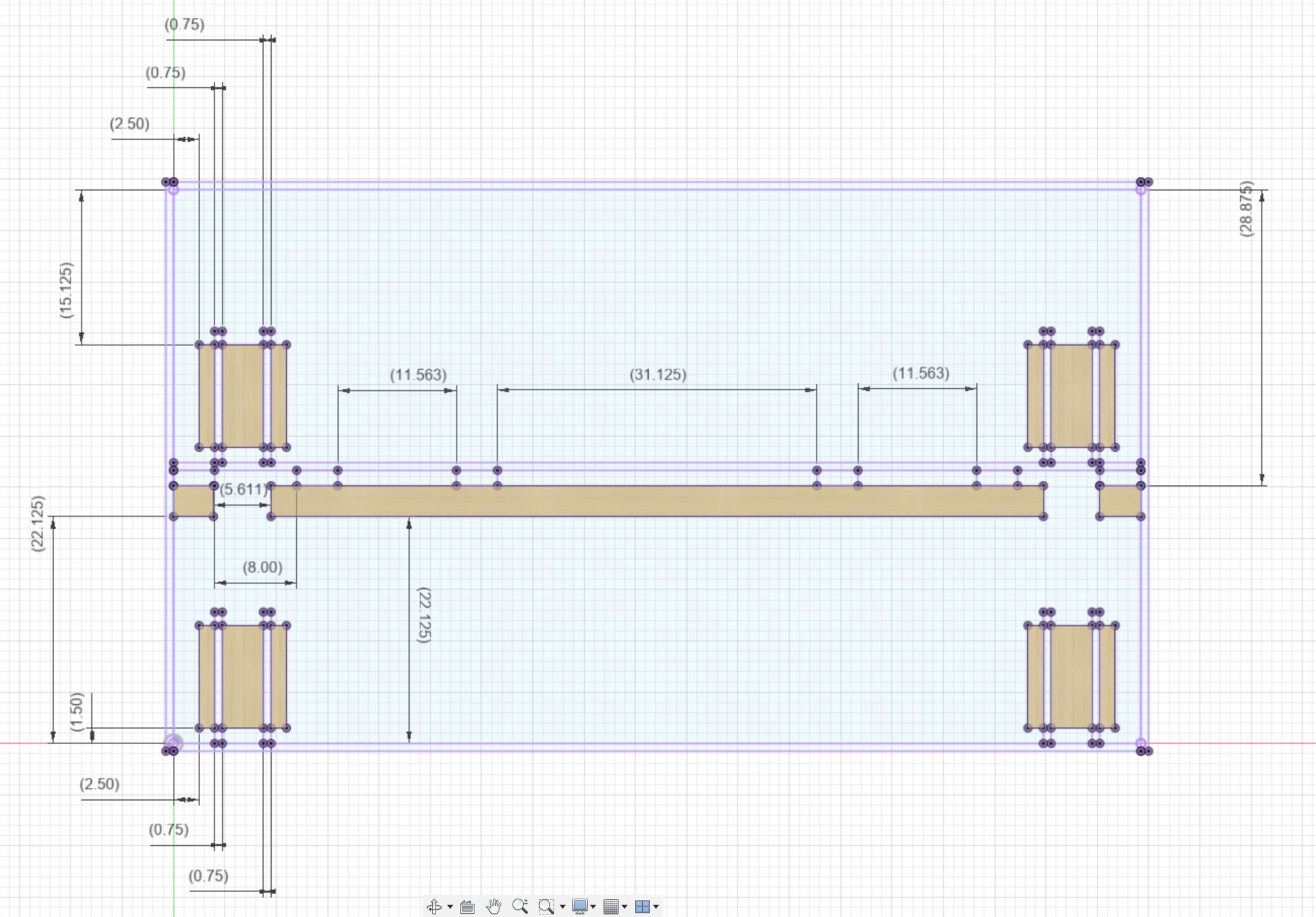This screenshot has width=1316, height=917.
Task: Activate the Look At tool
Action: (466, 906)
